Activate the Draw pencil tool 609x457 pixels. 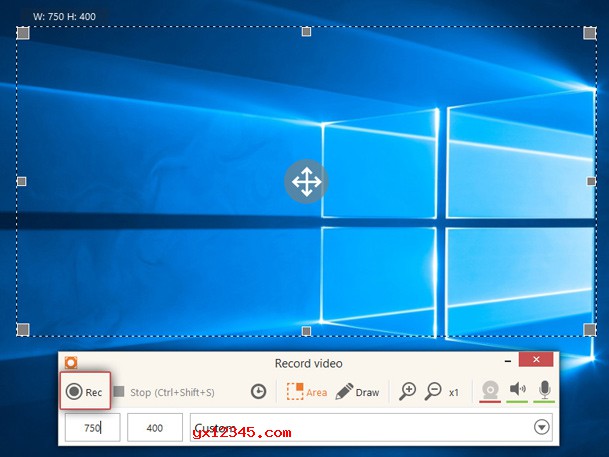click(357, 392)
